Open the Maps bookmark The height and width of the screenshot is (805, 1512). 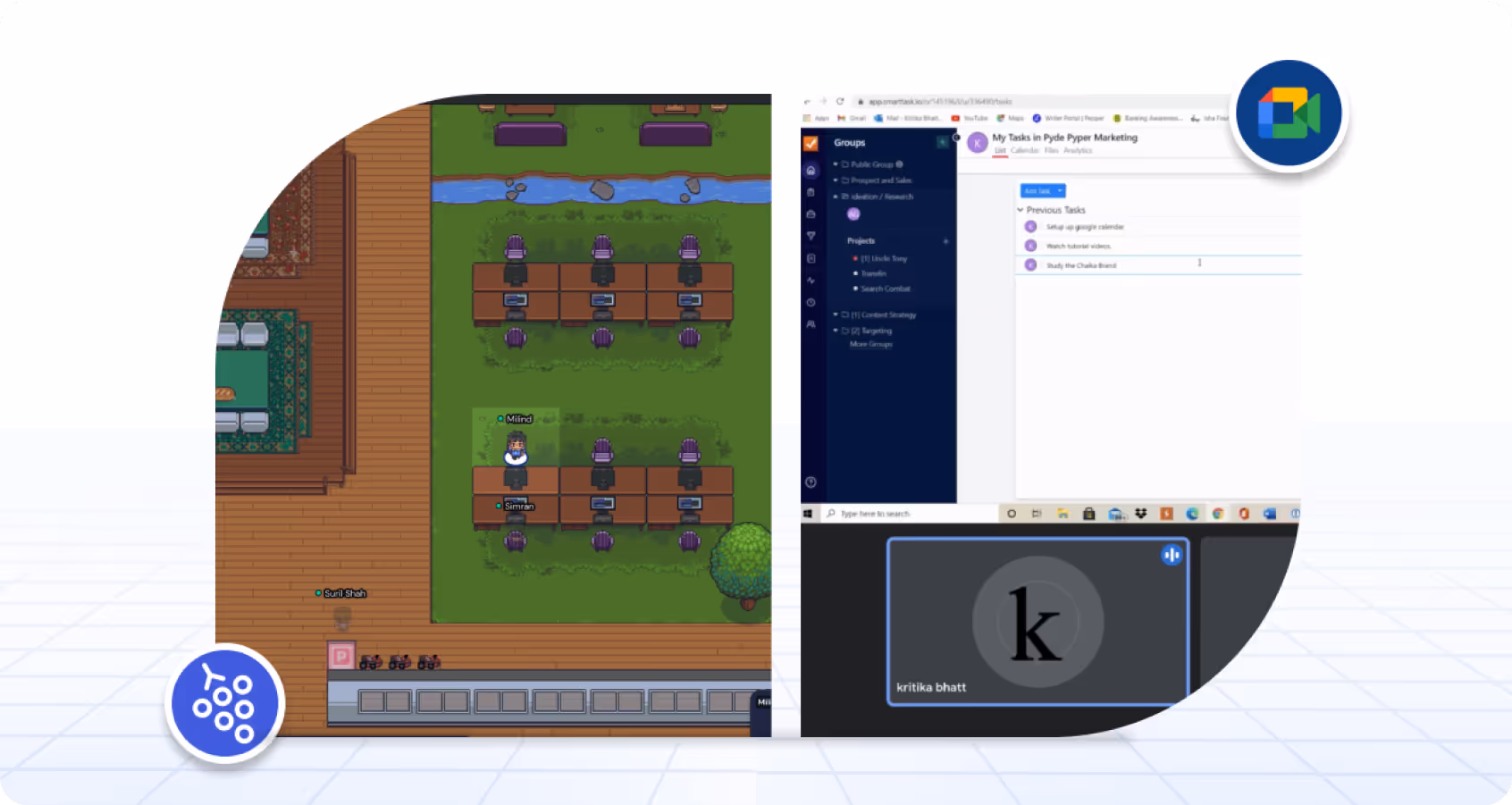(x=1011, y=118)
